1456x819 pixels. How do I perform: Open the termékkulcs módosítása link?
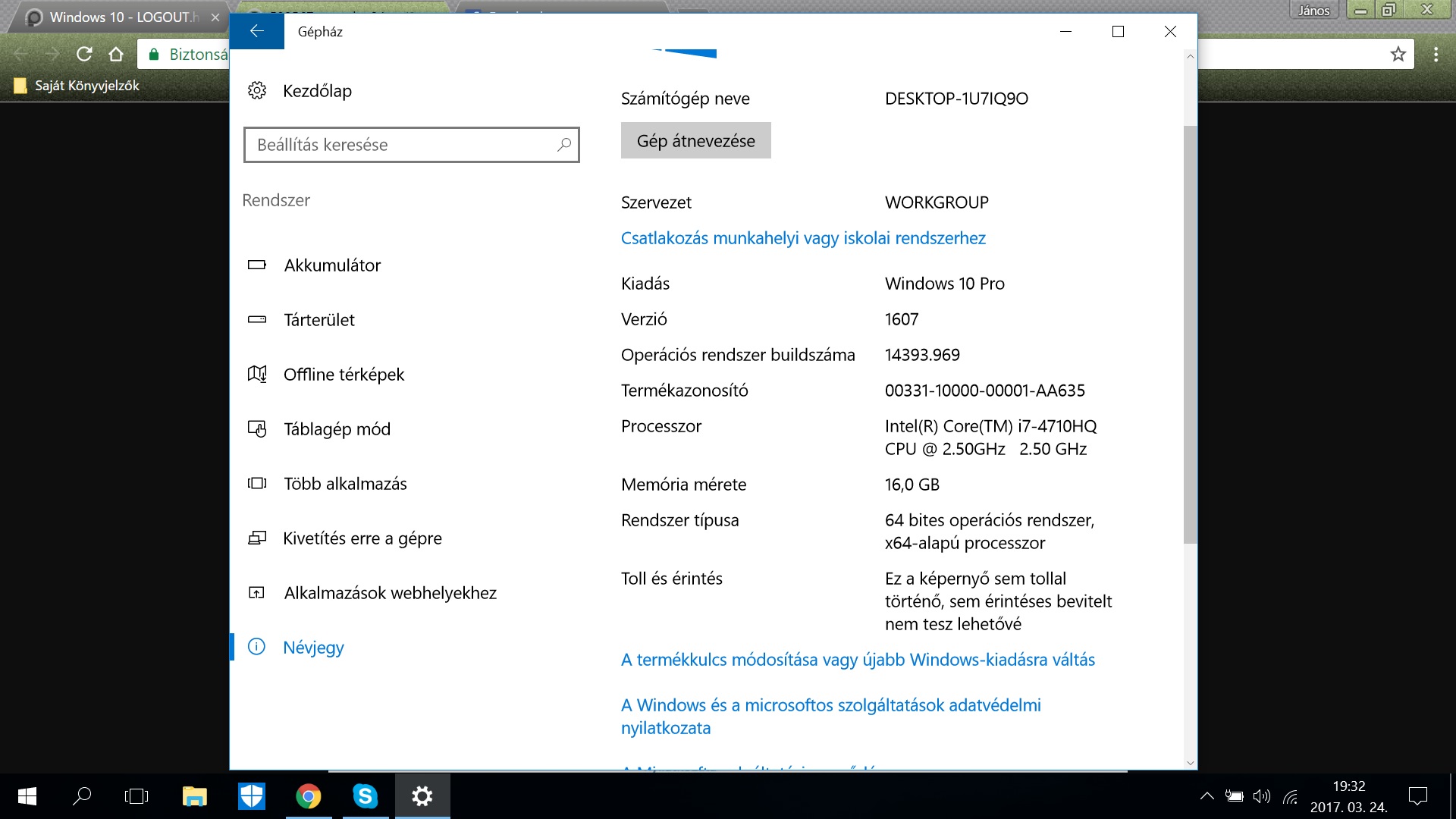pyautogui.click(x=858, y=660)
